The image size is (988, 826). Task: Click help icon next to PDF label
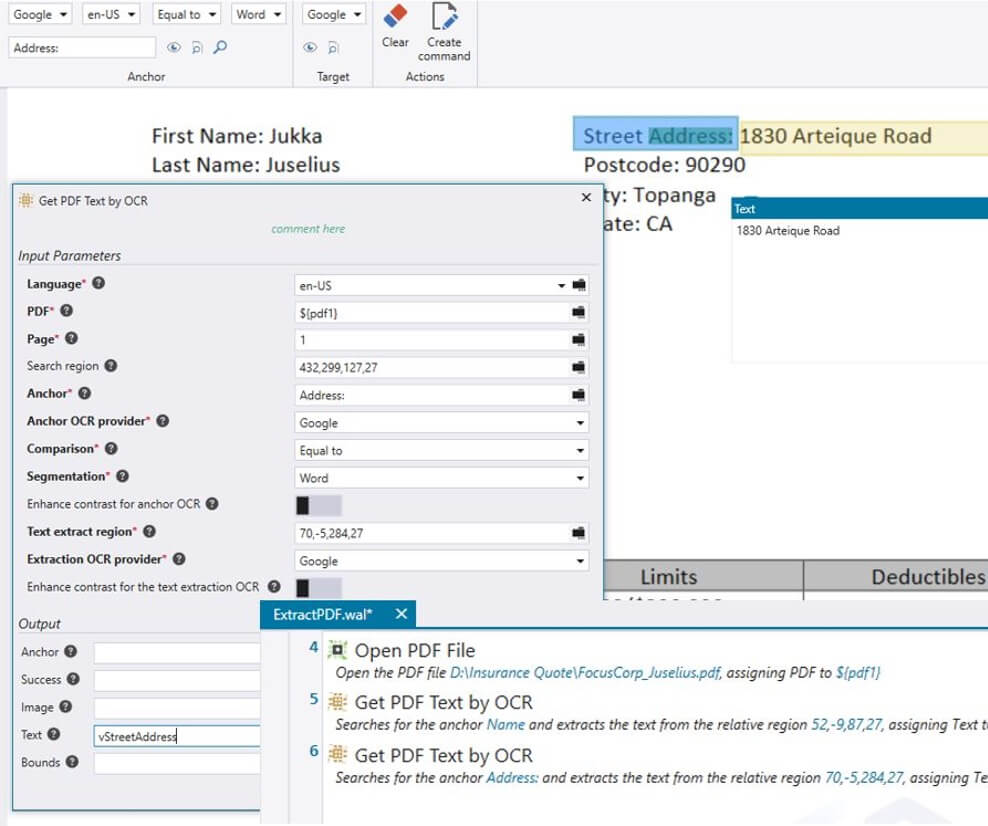pos(66,311)
